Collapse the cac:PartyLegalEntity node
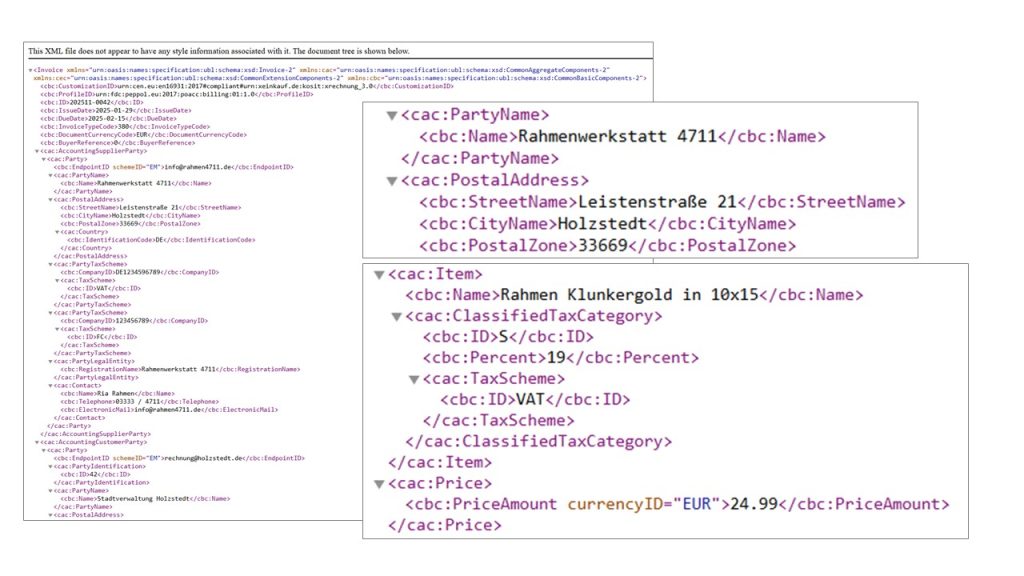Screen dimensions: 1024x576 click(51, 361)
